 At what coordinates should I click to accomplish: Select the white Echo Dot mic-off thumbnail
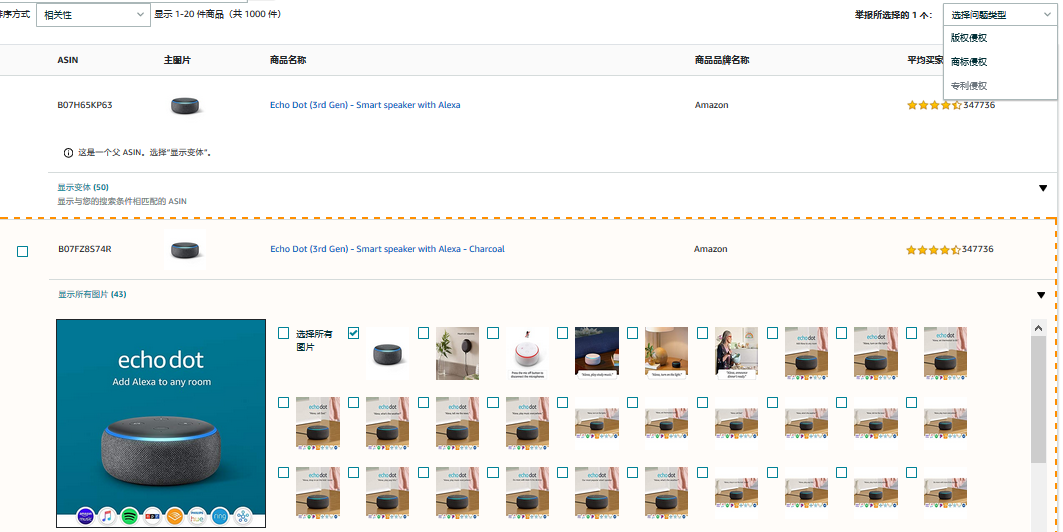(x=527, y=354)
